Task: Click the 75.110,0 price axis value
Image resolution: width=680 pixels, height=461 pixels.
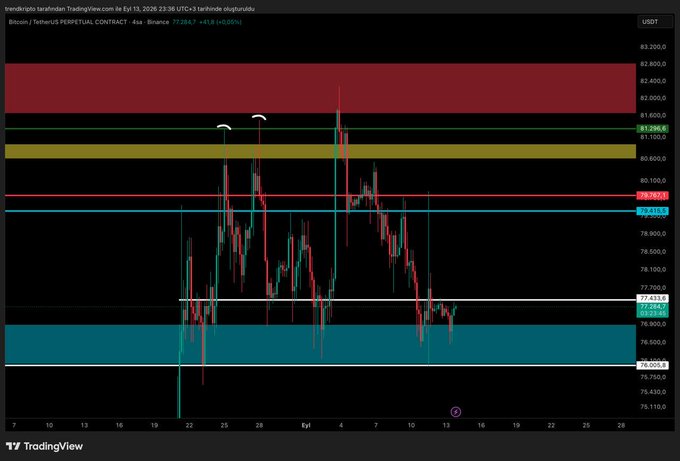Action: [x=653, y=407]
